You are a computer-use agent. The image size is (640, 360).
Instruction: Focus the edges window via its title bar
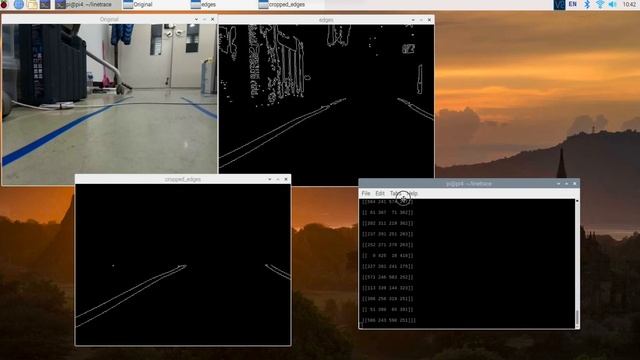click(x=326, y=20)
